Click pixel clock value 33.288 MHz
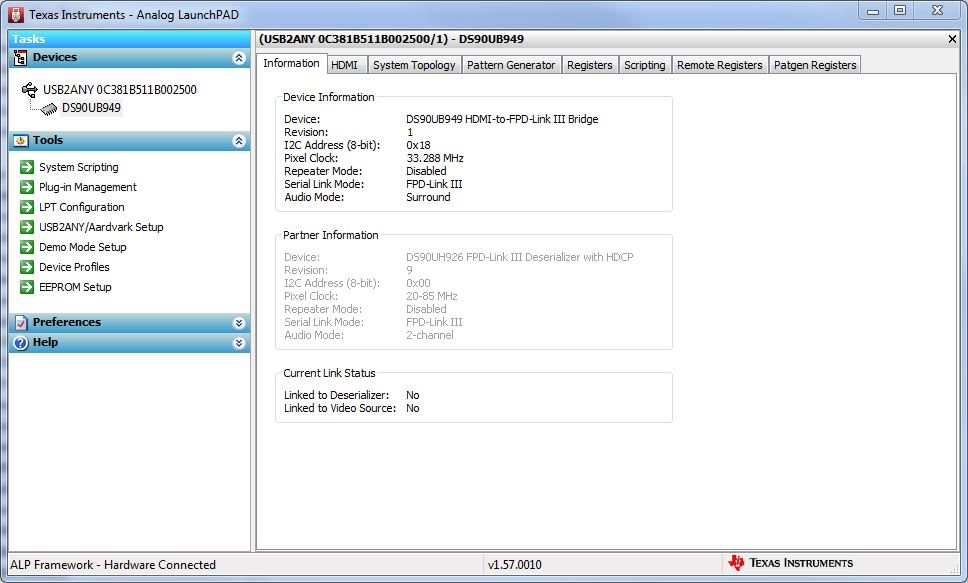 click(x=435, y=158)
